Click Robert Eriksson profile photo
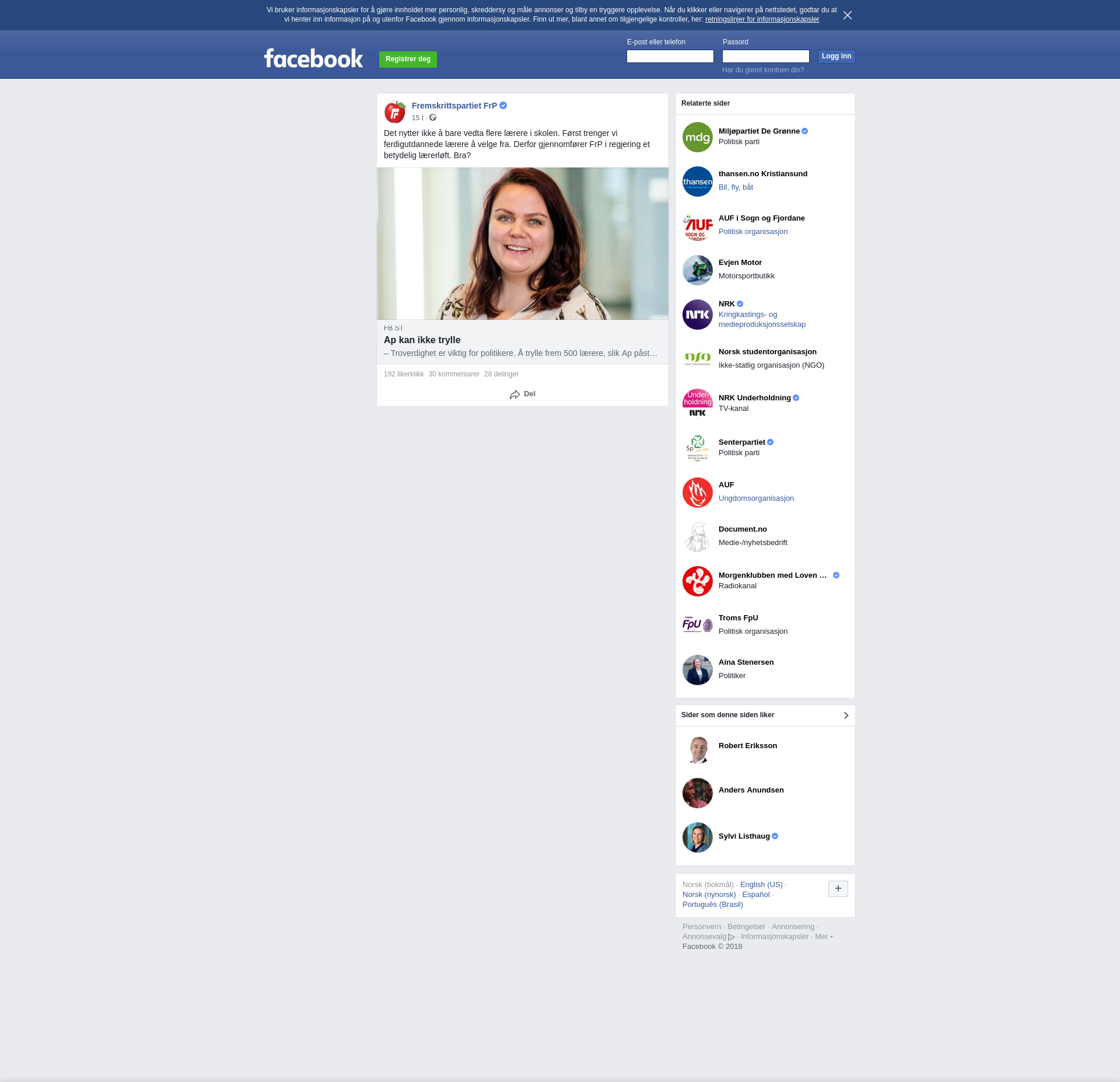This screenshot has height=1082, width=1120. click(698, 749)
